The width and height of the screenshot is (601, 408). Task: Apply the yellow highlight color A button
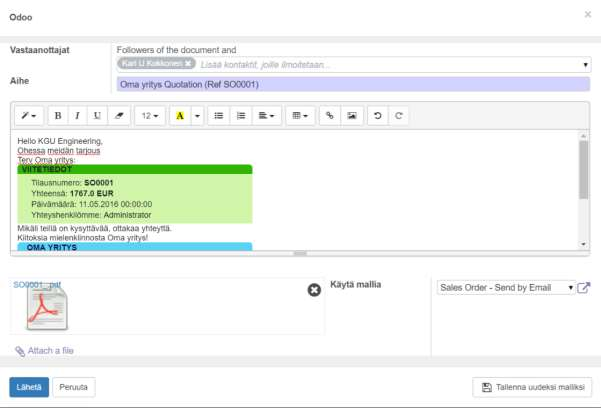pos(180,116)
